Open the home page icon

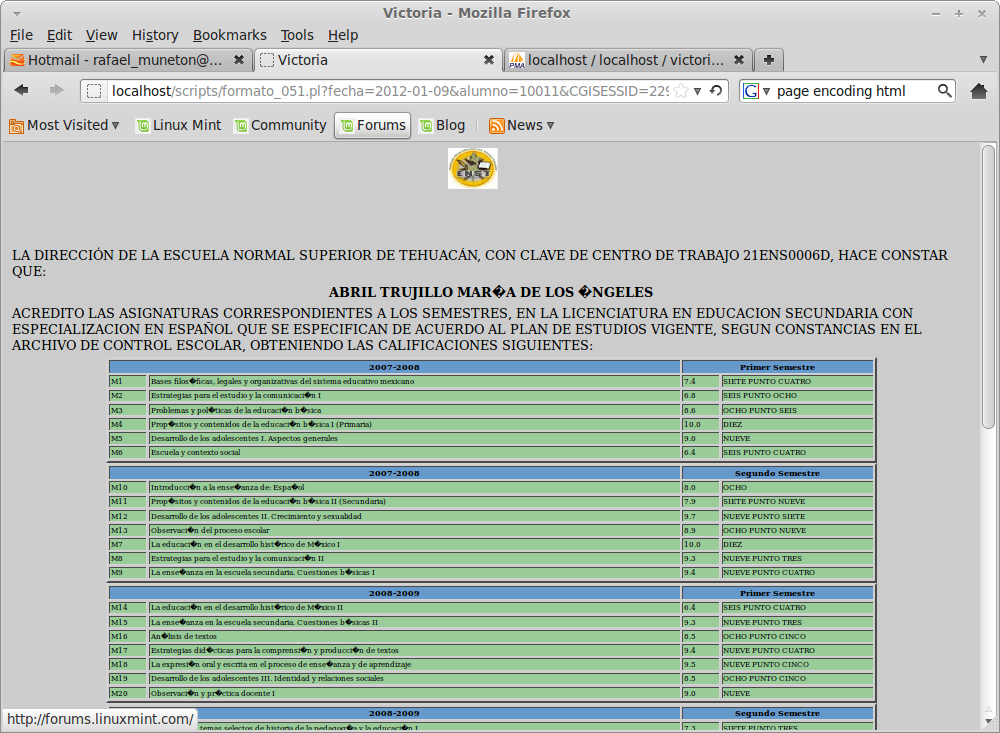(979, 91)
